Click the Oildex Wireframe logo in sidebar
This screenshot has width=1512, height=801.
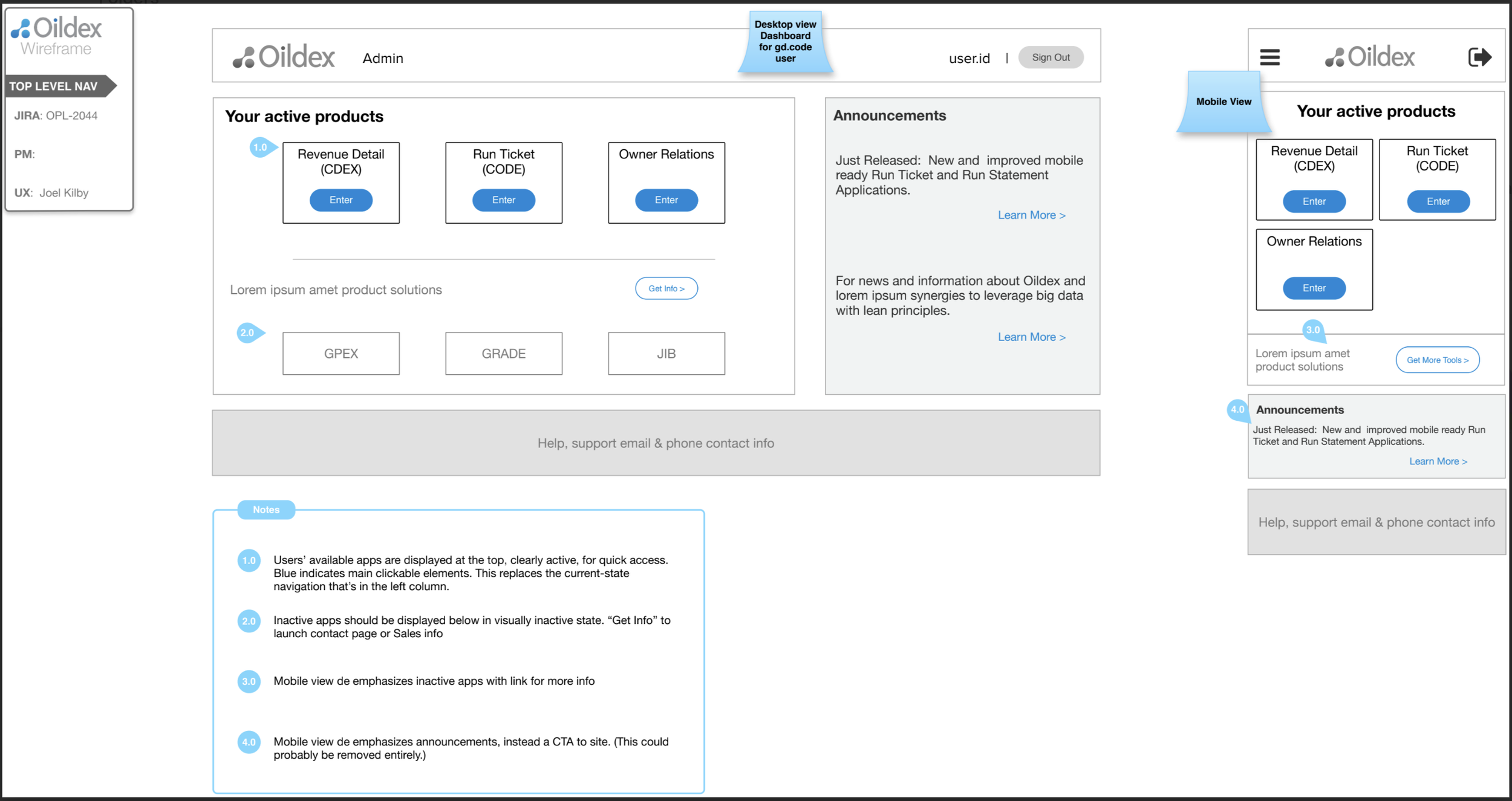pos(56,36)
